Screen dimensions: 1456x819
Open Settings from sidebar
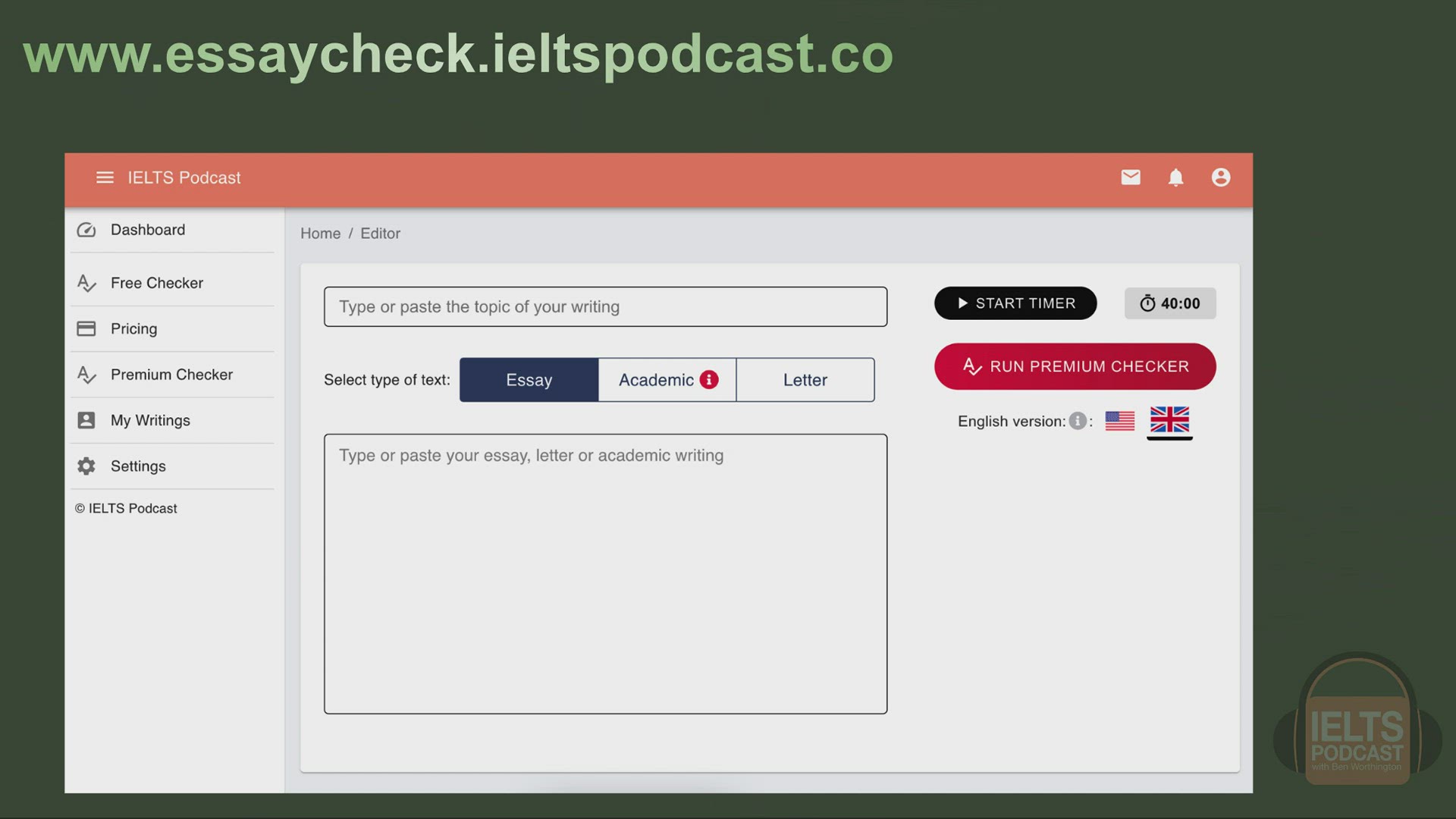(x=172, y=466)
